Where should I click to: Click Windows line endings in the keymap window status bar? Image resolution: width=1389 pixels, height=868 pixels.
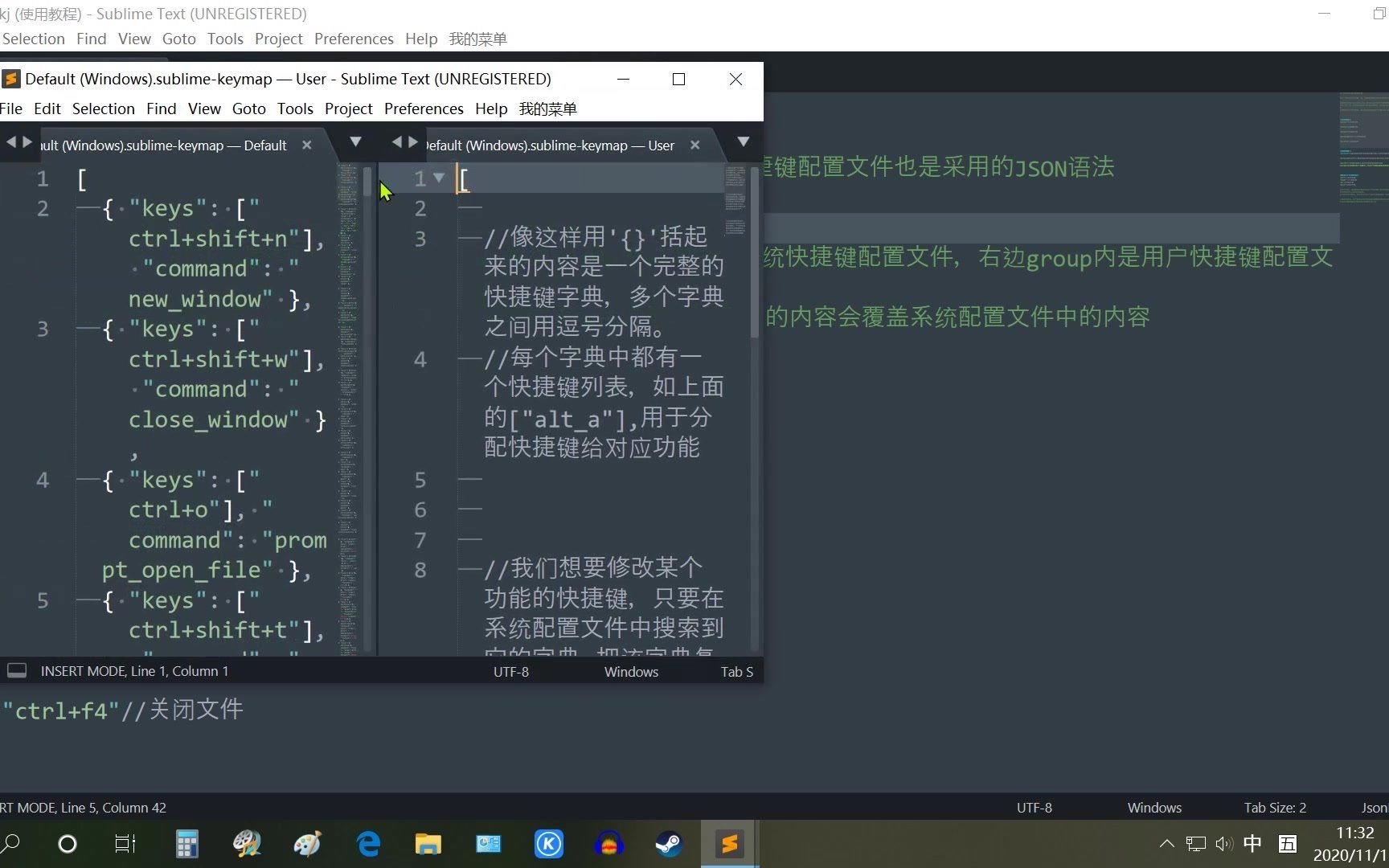[631, 672]
